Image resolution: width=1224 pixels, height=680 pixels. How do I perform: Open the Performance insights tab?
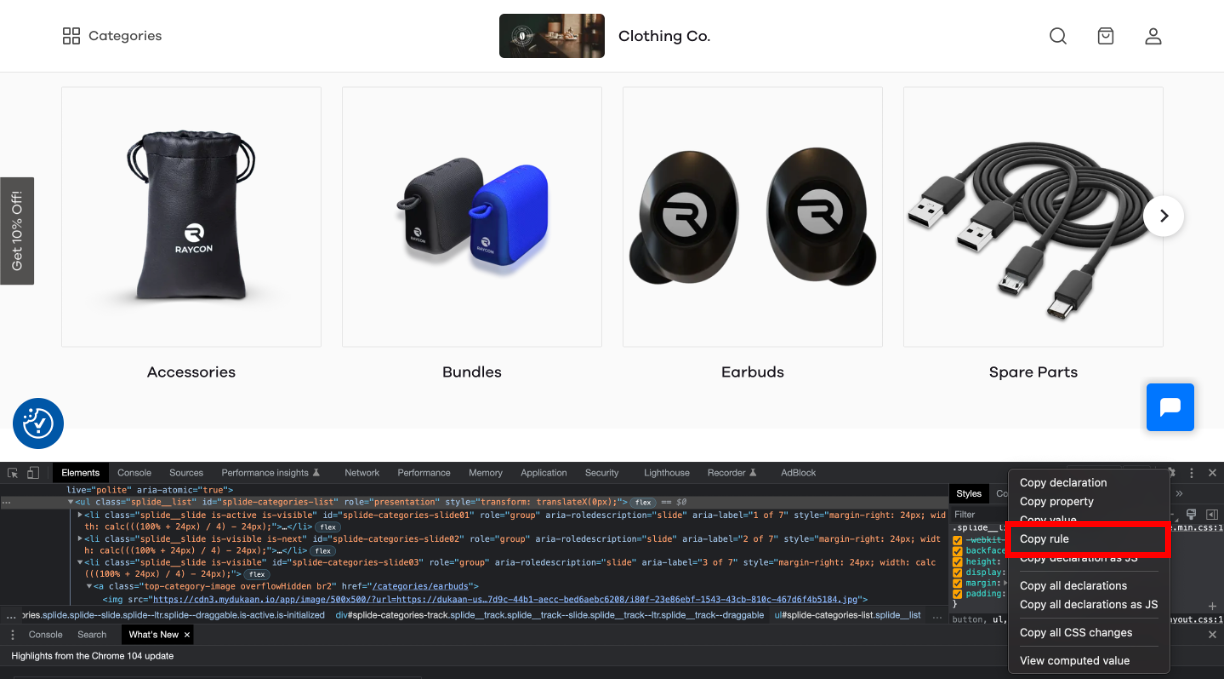(x=270, y=473)
